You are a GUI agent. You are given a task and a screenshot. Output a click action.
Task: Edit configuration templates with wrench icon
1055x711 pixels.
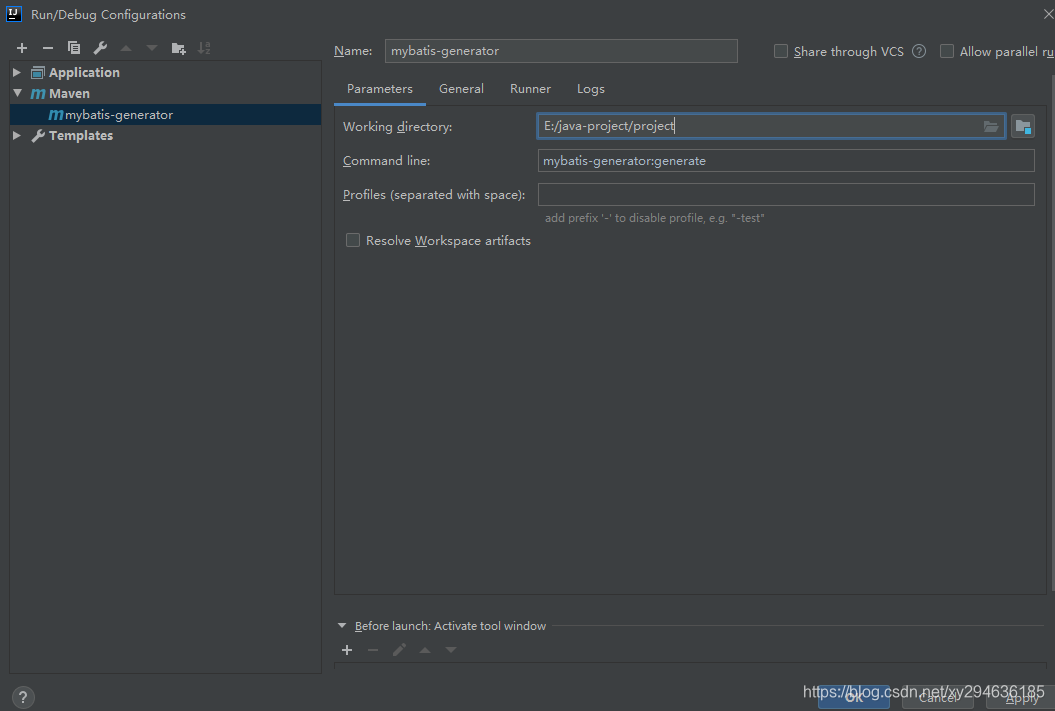point(99,47)
